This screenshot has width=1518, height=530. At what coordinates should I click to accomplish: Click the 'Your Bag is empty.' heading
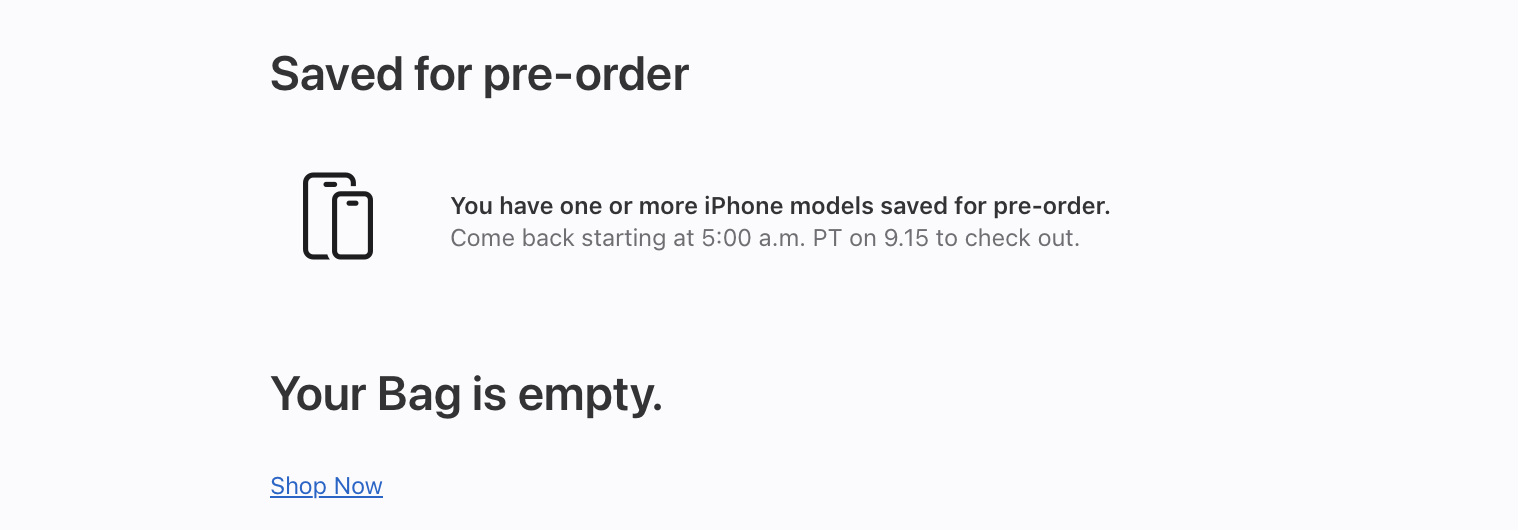click(x=466, y=395)
